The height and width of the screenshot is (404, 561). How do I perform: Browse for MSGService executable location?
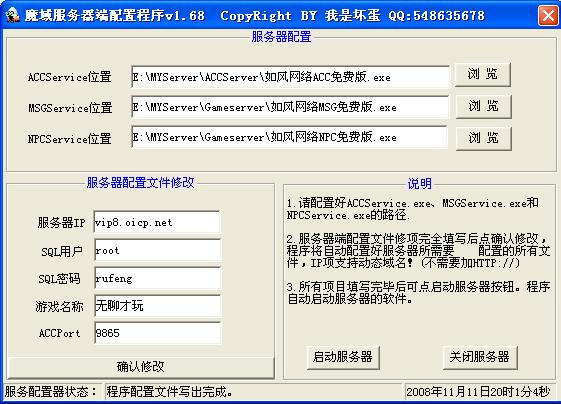(483, 106)
